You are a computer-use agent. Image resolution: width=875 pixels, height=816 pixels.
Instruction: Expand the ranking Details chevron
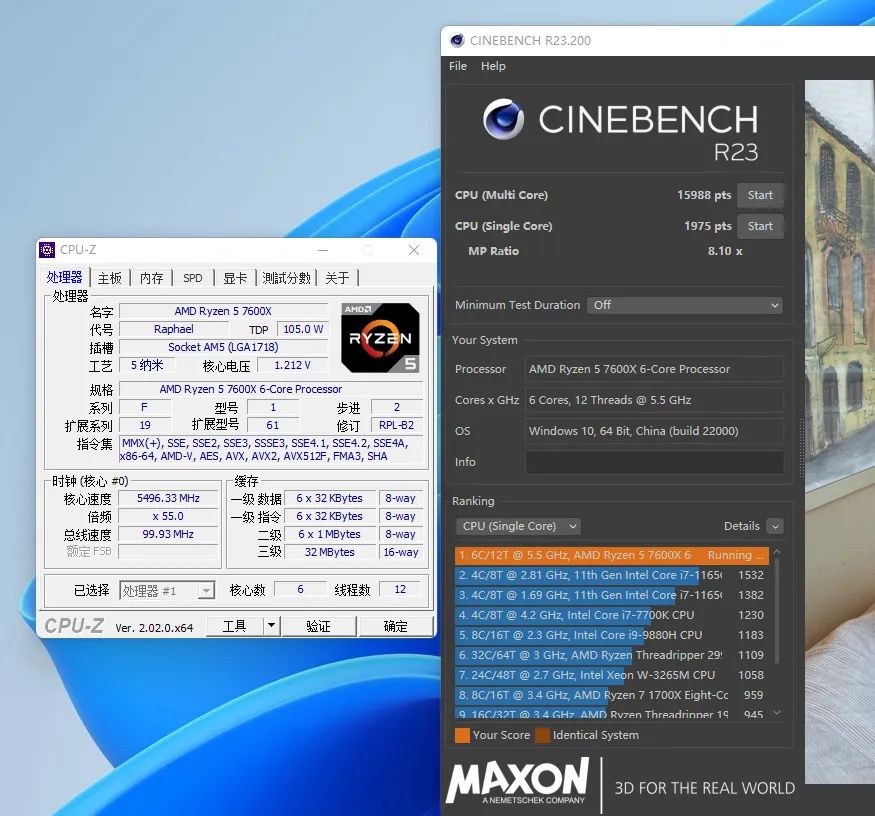click(775, 526)
